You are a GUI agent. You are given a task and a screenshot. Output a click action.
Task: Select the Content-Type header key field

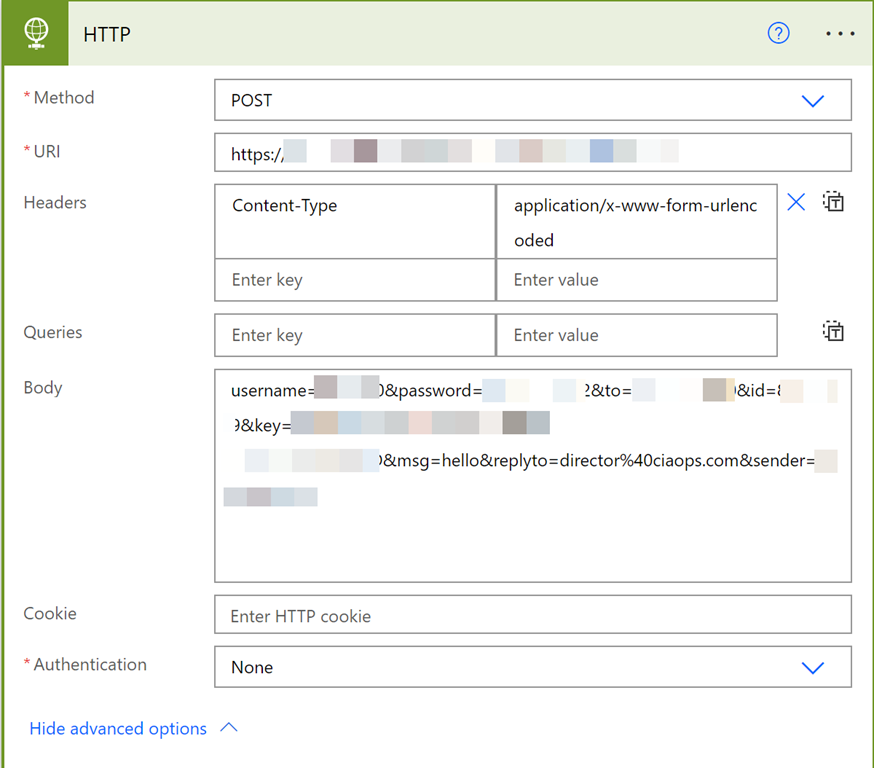(354, 221)
